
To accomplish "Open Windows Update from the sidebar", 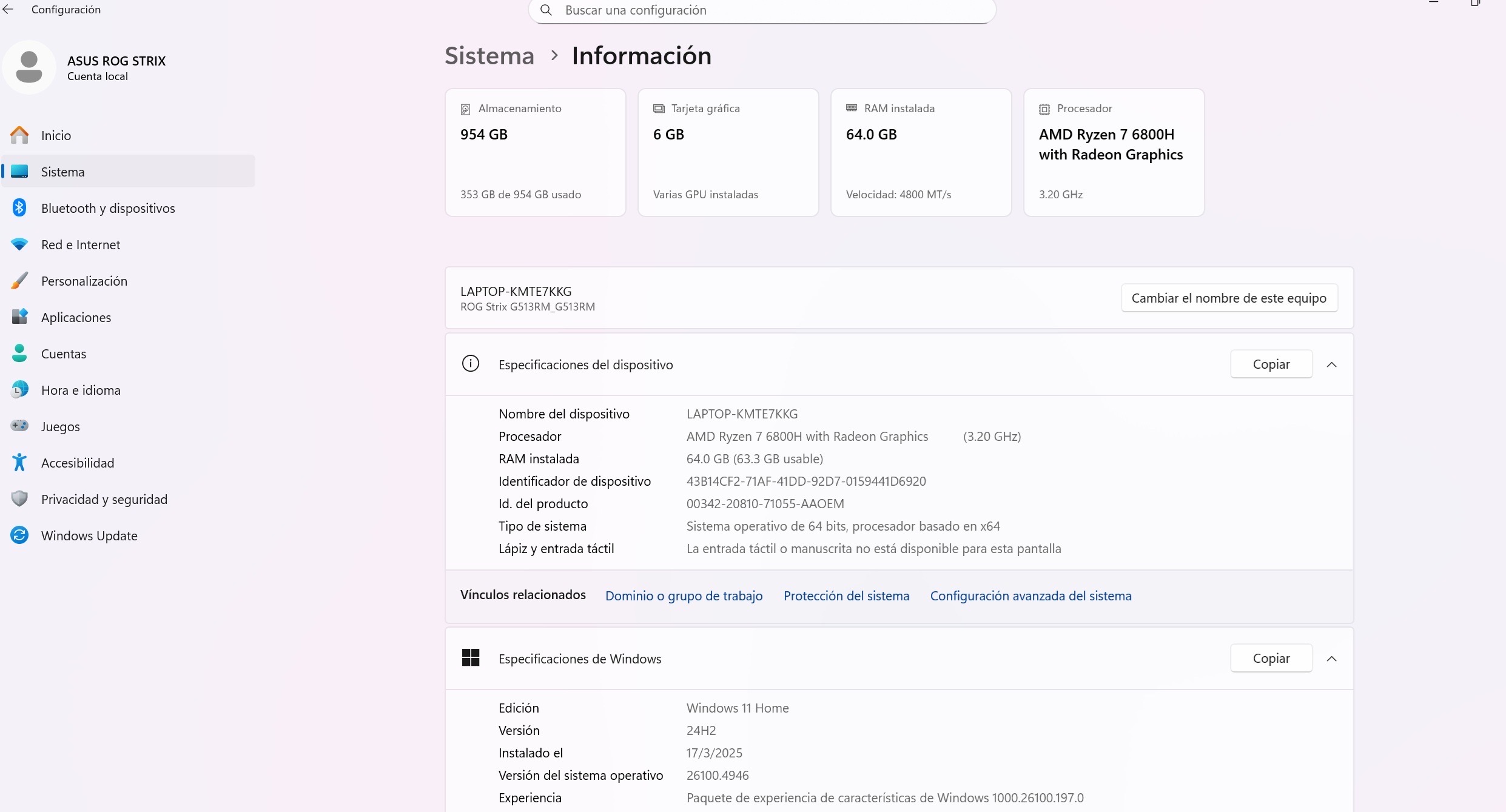I will click(129, 535).
